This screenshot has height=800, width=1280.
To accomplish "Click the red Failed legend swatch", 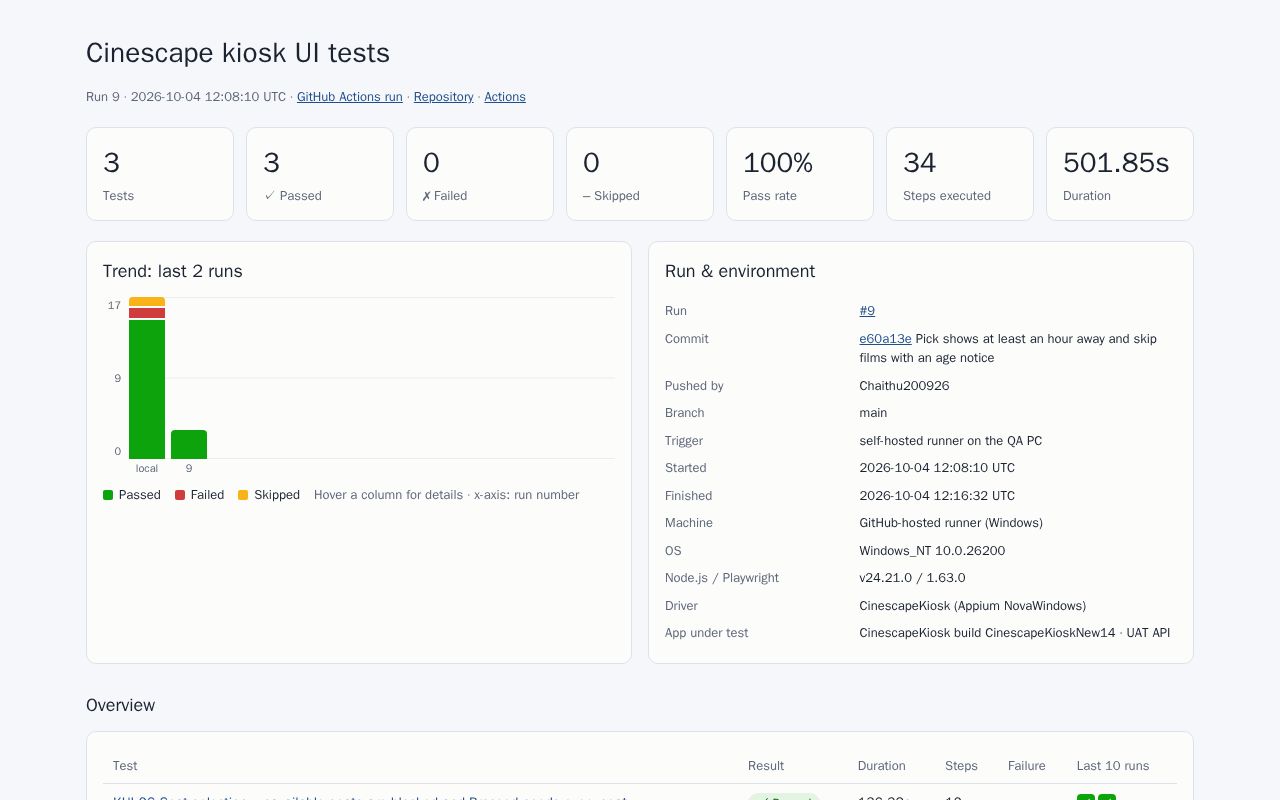I will pyautogui.click(x=180, y=495).
